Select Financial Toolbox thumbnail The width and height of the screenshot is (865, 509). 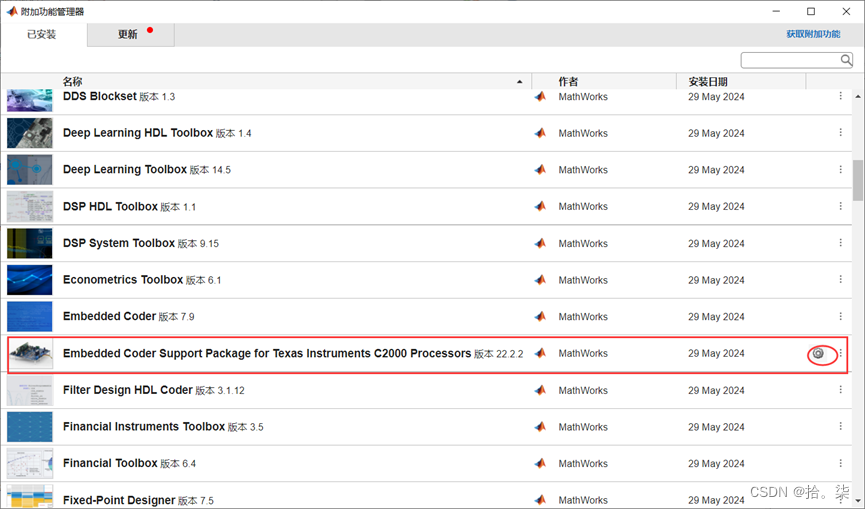[x=30, y=464]
